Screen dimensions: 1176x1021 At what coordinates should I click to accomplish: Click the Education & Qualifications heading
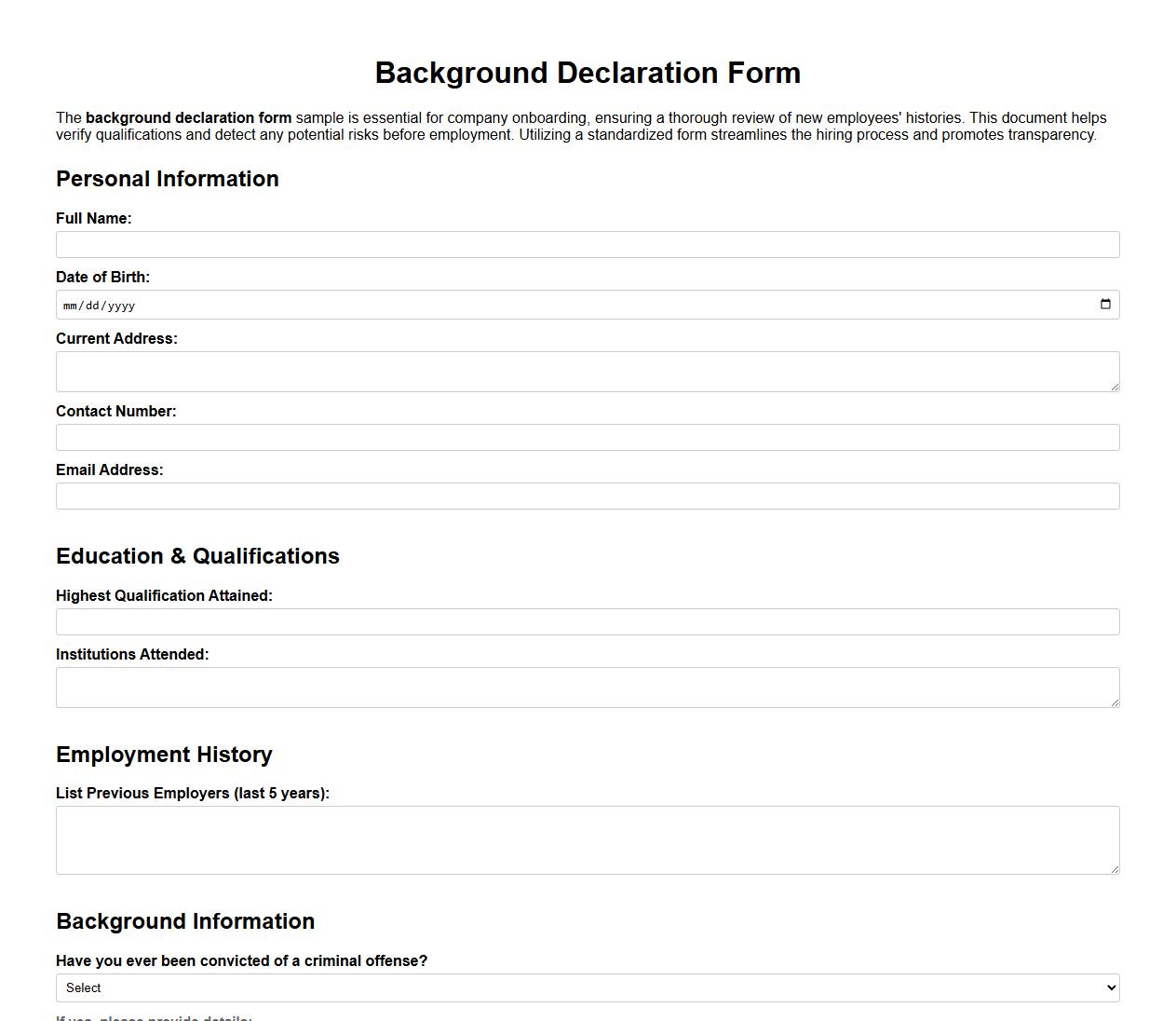[x=198, y=556]
